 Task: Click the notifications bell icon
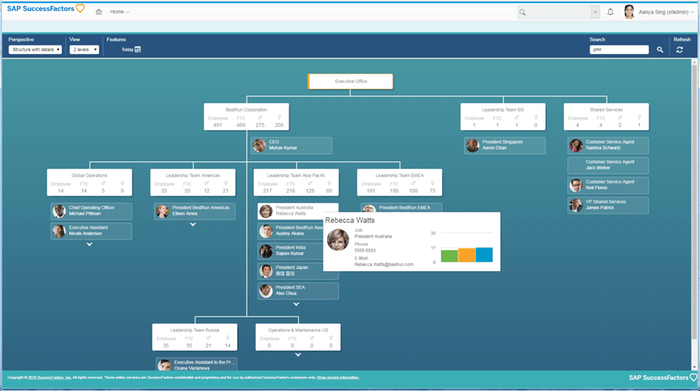[610, 12]
